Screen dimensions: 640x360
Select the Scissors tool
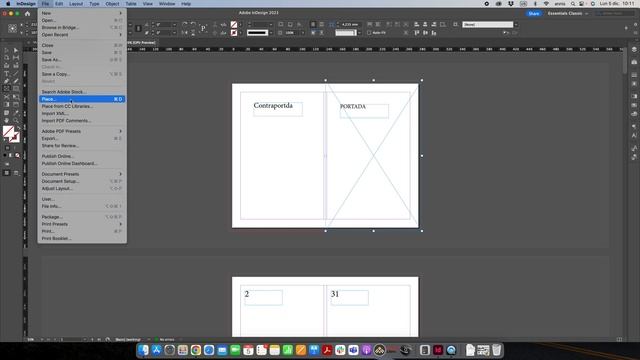pos(7,97)
